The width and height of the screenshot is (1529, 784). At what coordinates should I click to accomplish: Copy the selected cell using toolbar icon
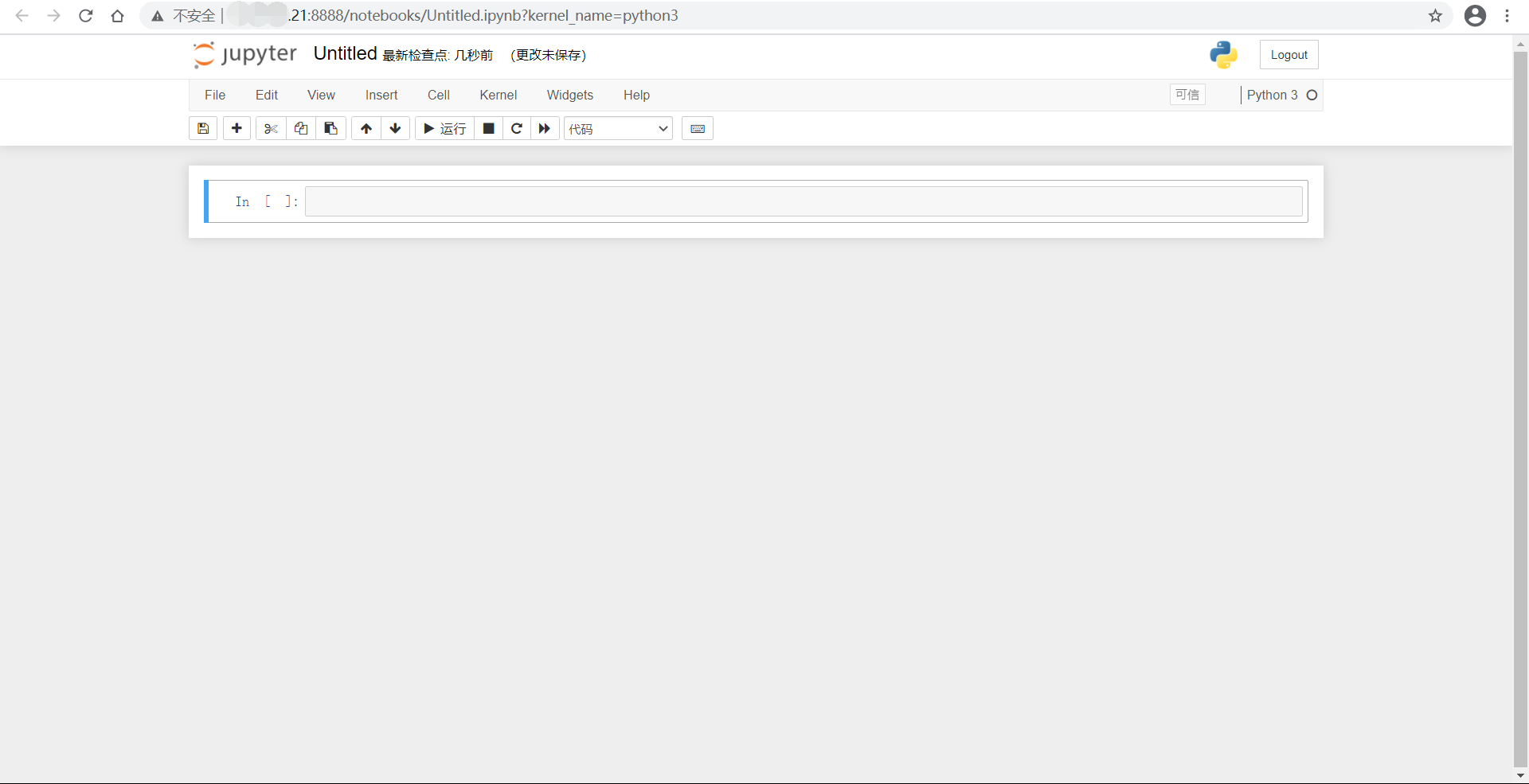coord(300,128)
